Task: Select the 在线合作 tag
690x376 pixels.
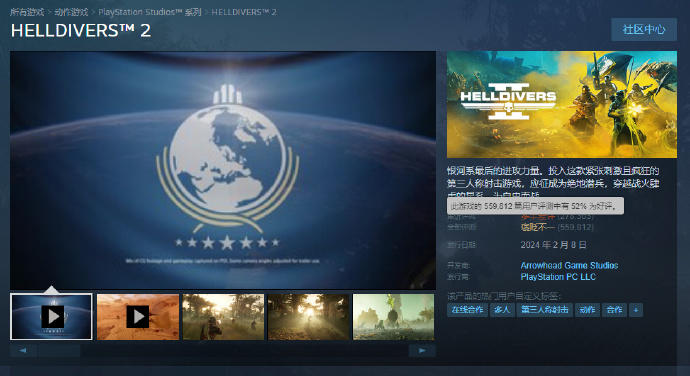Action: [x=467, y=310]
